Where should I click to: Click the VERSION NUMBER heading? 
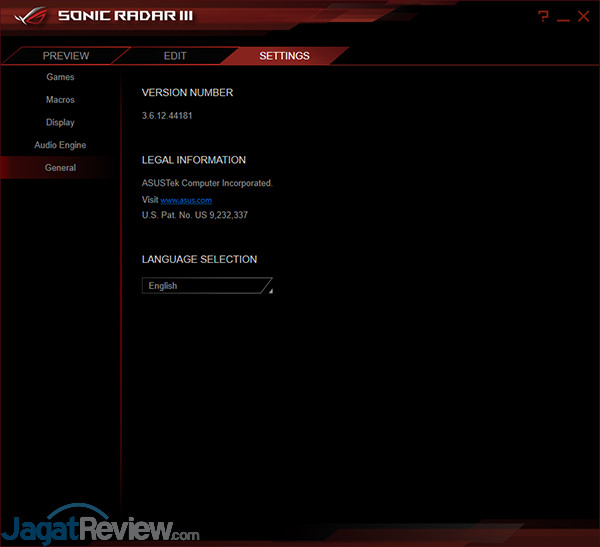pos(187,93)
